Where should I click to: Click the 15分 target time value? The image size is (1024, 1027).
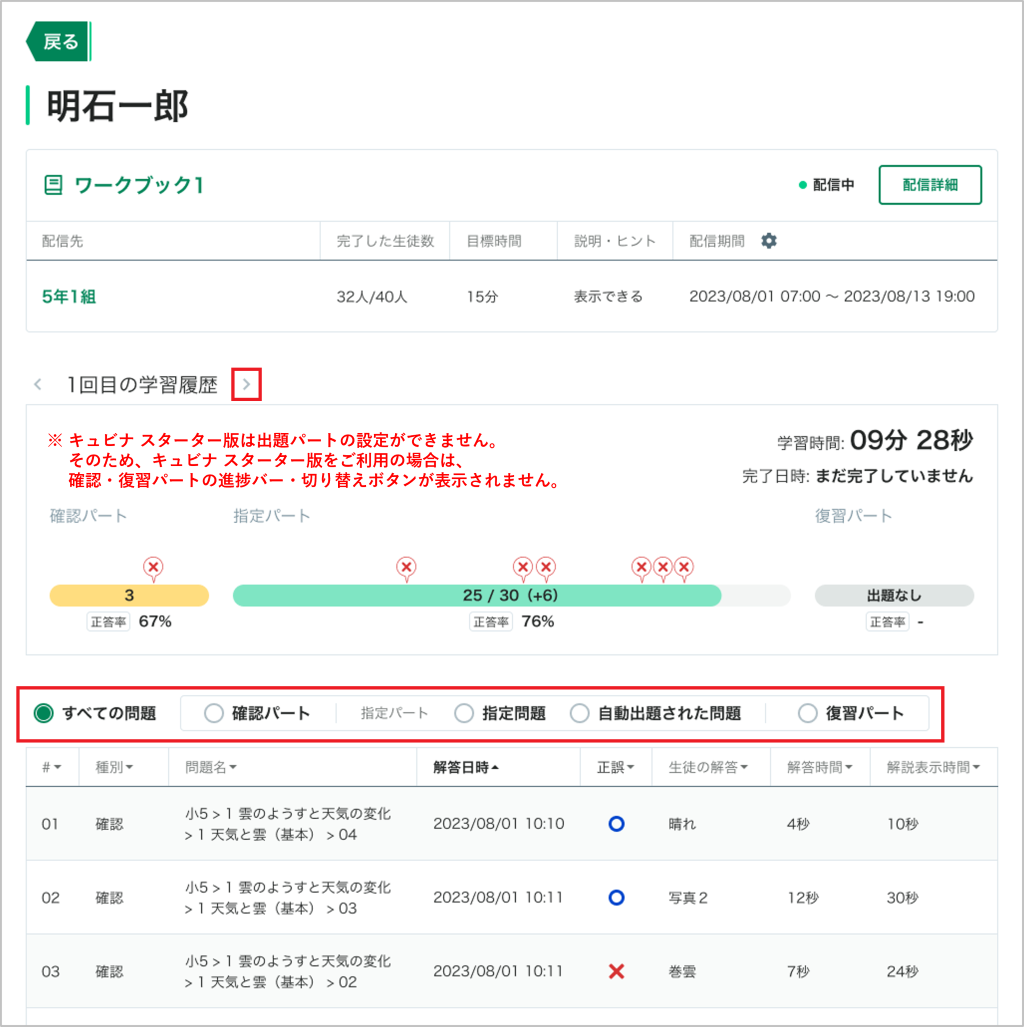point(482,297)
